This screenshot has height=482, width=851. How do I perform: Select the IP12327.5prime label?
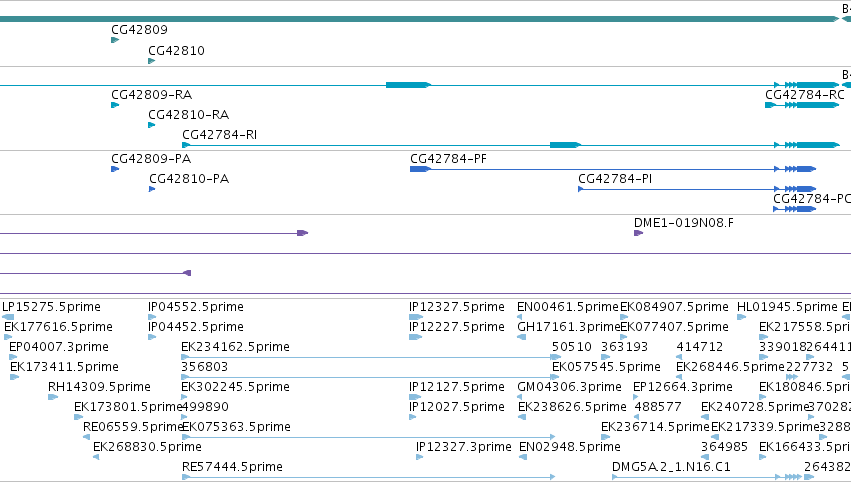pos(457,307)
